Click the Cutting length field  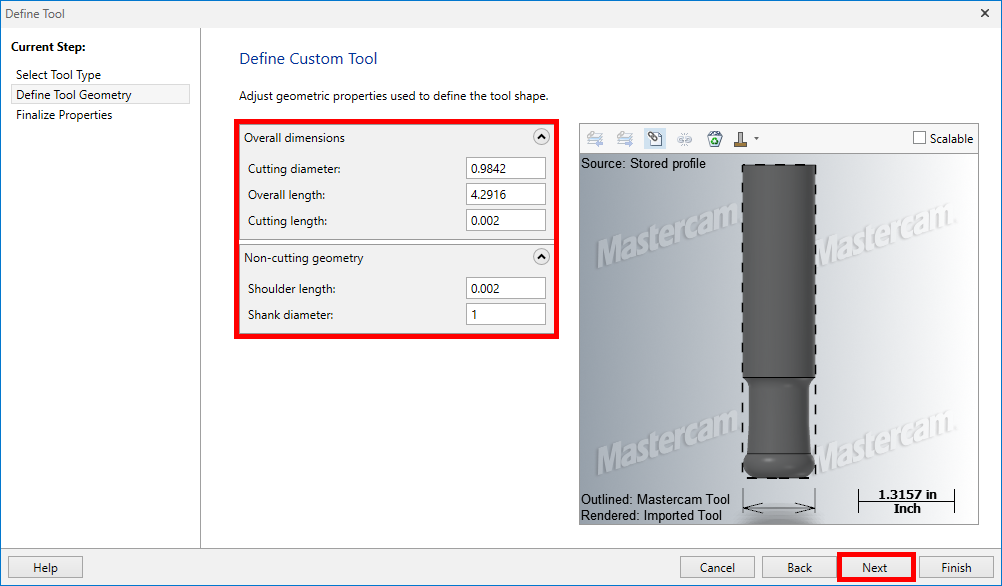point(505,220)
